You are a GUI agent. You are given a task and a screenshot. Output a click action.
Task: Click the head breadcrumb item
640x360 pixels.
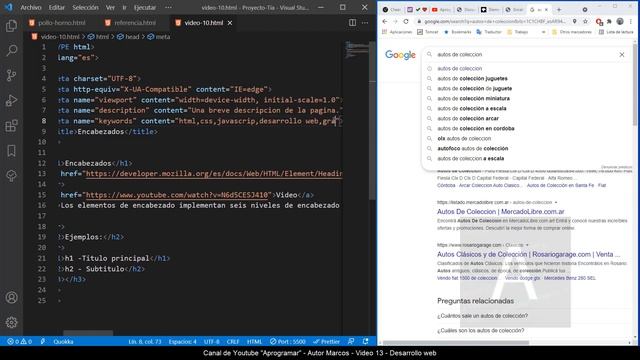(x=128, y=37)
